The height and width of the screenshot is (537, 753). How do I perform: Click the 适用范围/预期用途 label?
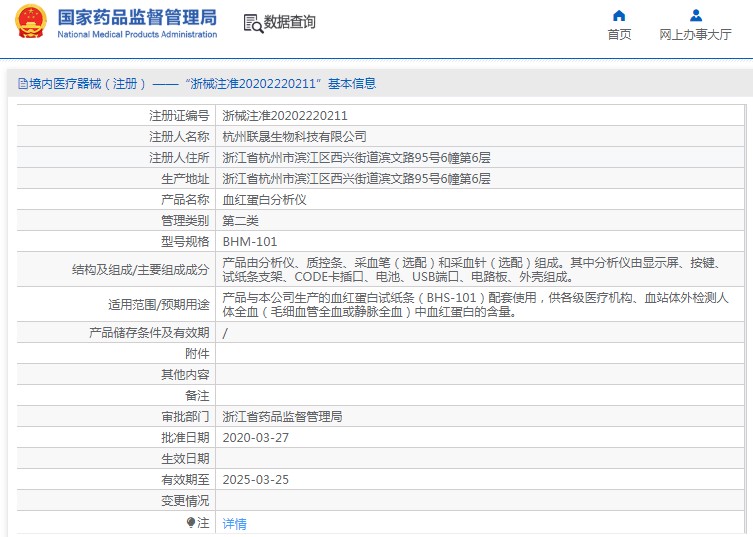coord(159,305)
